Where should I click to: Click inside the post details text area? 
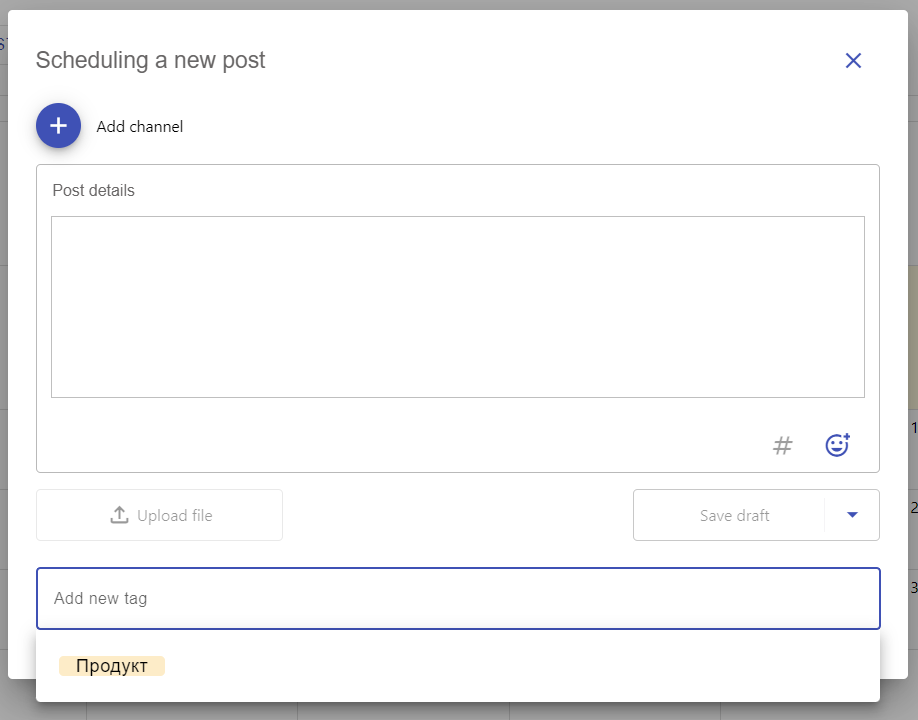(x=458, y=307)
